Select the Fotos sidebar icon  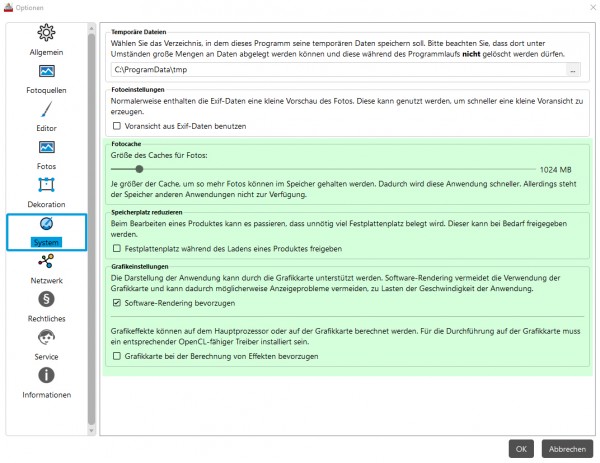(x=46, y=147)
